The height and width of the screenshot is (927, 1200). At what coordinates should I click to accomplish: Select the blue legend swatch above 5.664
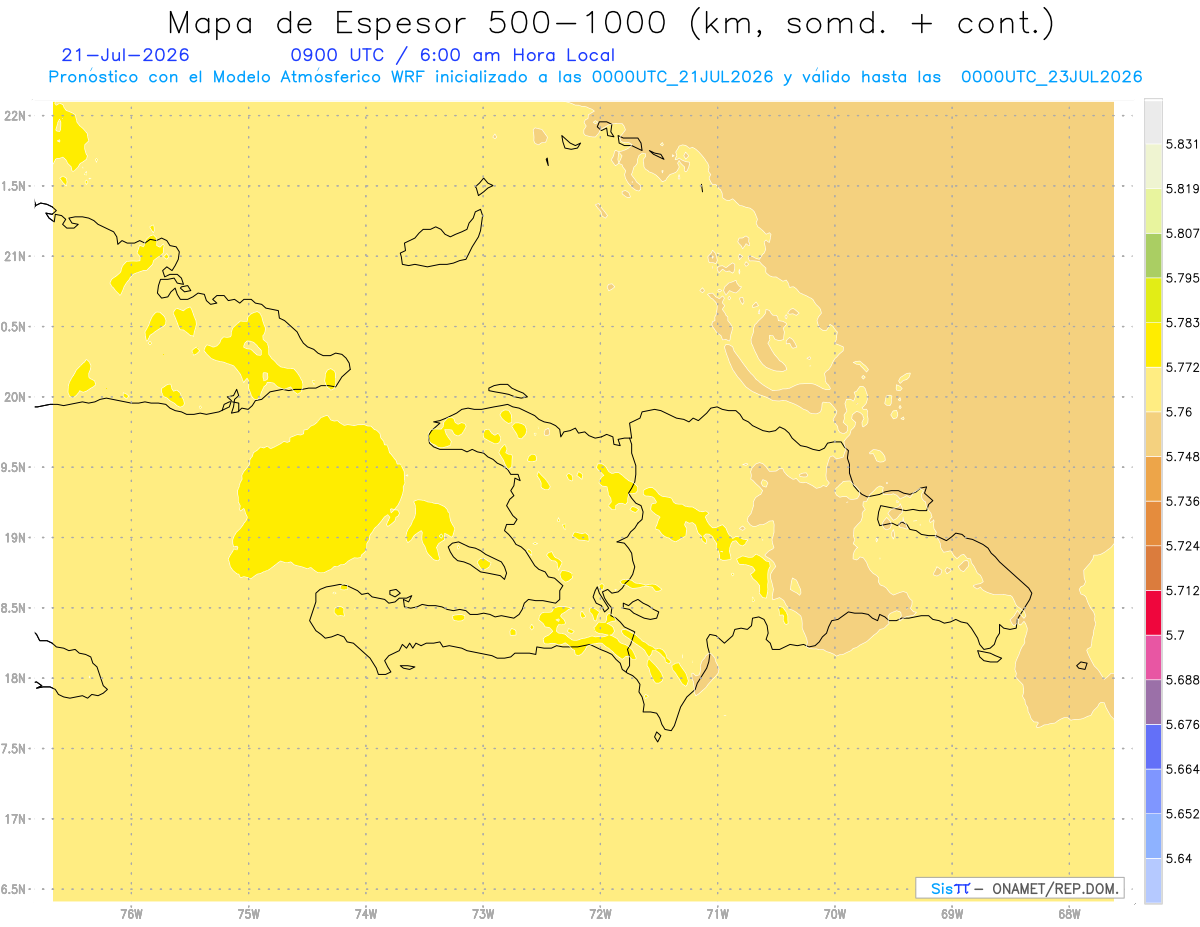click(x=1153, y=747)
